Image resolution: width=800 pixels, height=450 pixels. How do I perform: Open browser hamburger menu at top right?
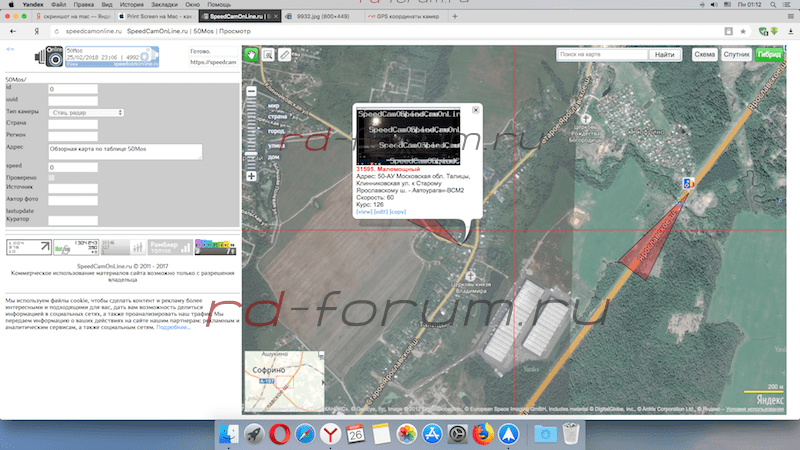pos(790,16)
